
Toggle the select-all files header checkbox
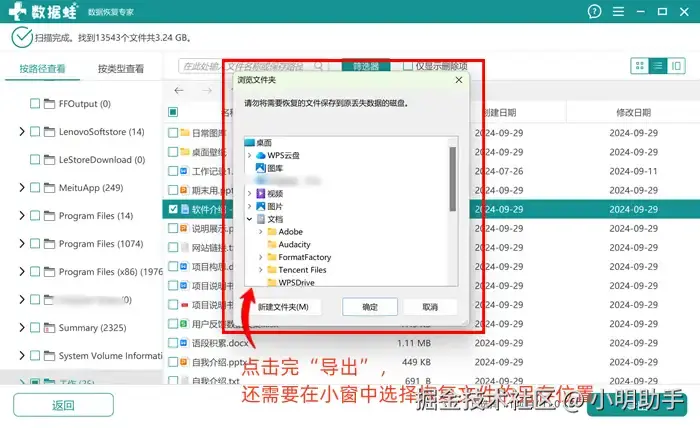[173, 112]
